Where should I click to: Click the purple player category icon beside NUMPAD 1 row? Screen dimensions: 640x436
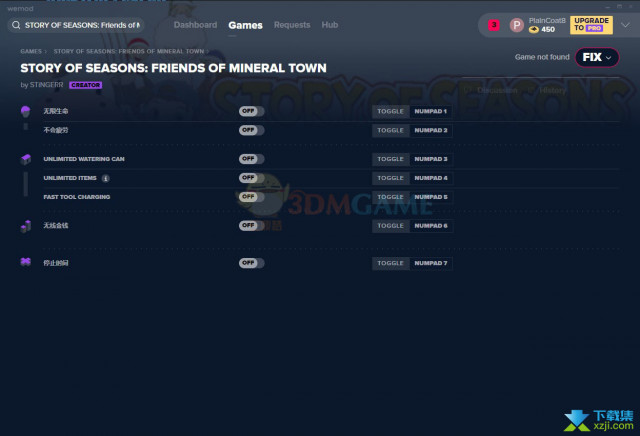(25, 111)
